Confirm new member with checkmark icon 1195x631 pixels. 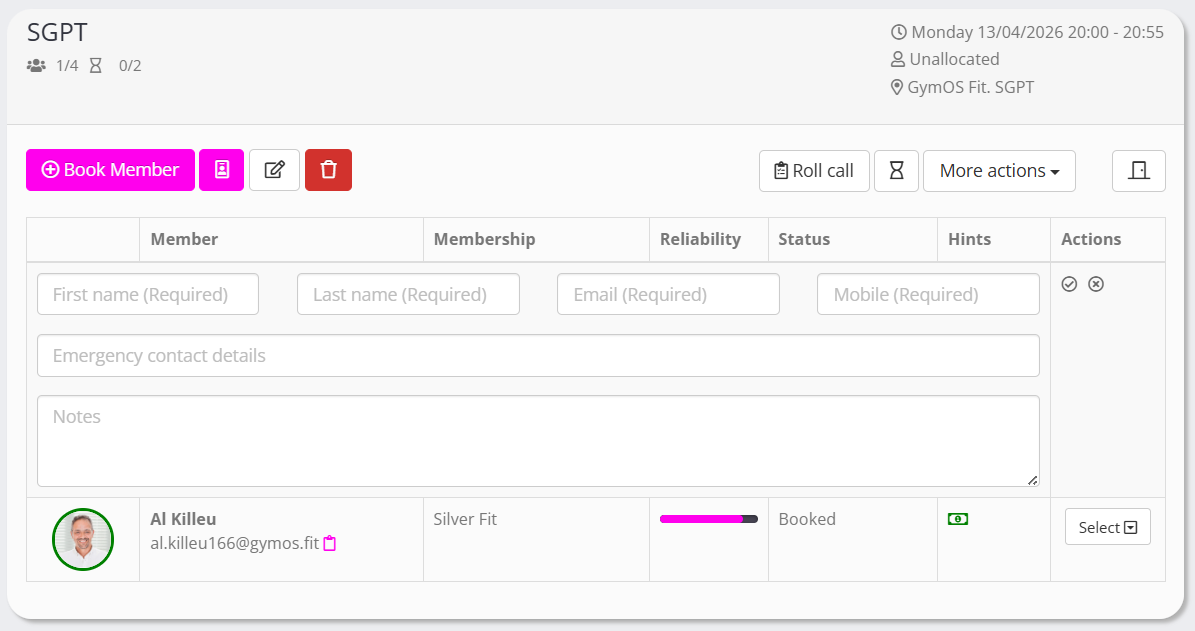click(x=1069, y=285)
